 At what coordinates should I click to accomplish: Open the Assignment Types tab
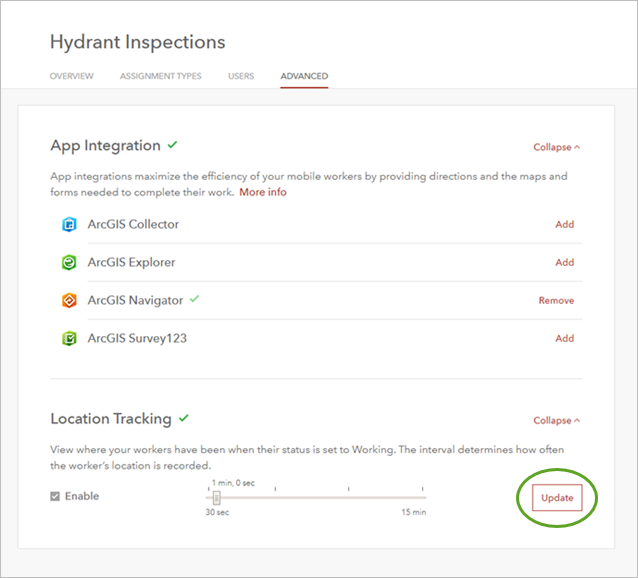click(x=160, y=76)
